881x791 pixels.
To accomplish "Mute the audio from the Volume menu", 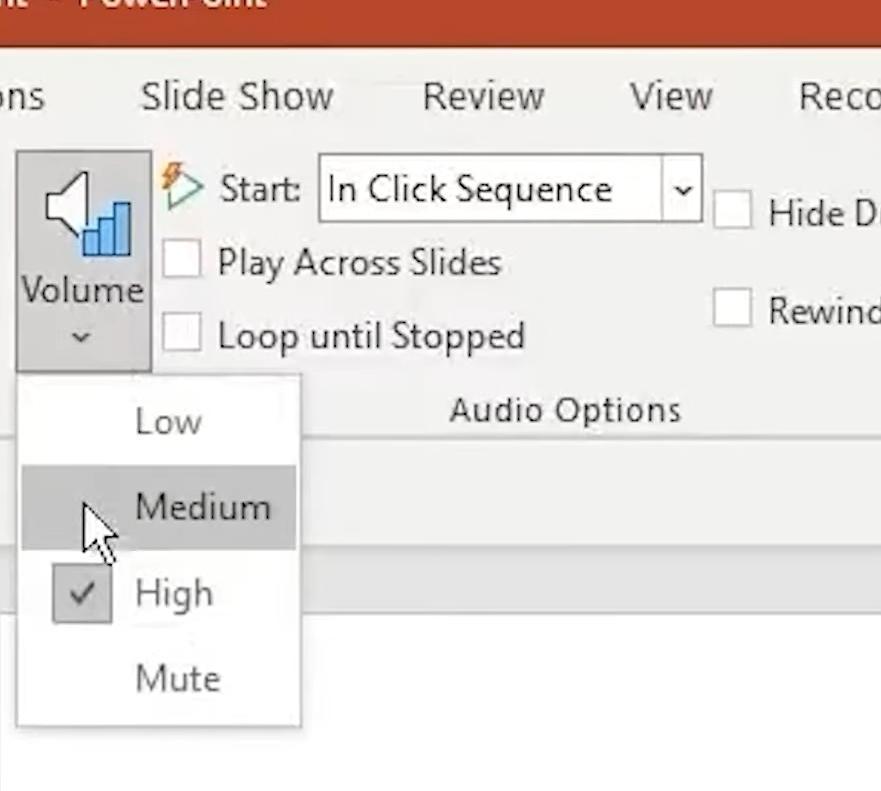I will pos(177,679).
